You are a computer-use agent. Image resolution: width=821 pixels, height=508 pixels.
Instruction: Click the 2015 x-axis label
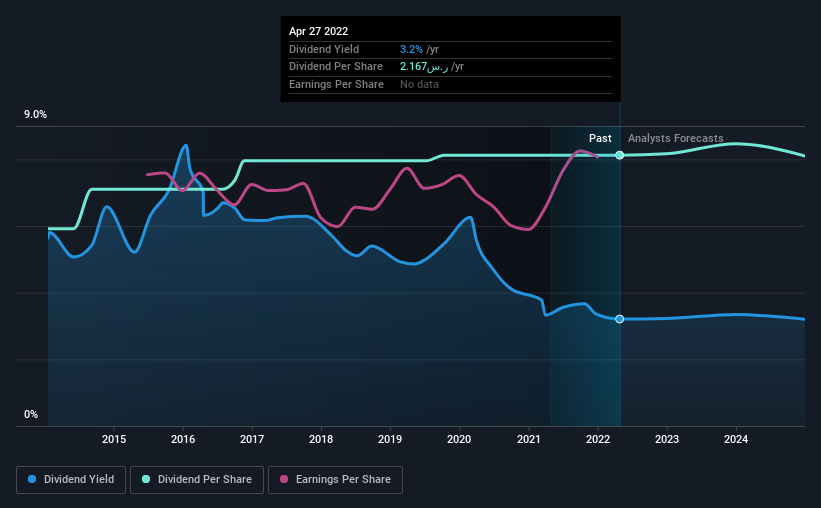[114, 439]
